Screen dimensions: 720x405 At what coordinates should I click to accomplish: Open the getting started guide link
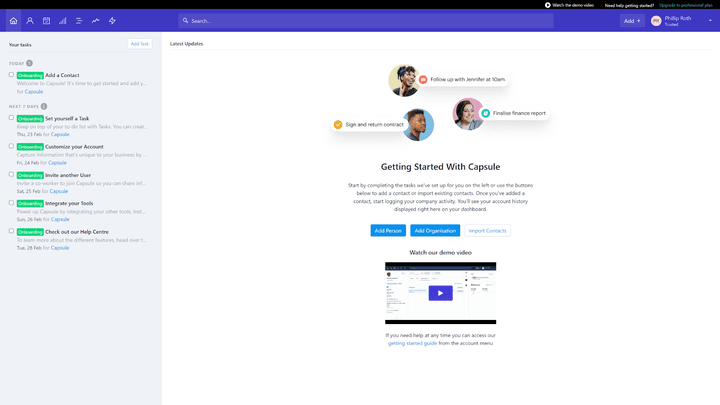[412, 343]
